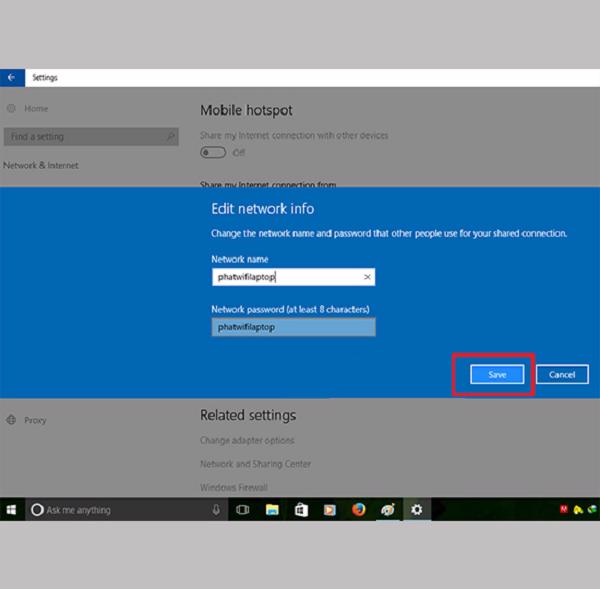
Task: Open File Explorer from the taskbar
Action: 271,510
